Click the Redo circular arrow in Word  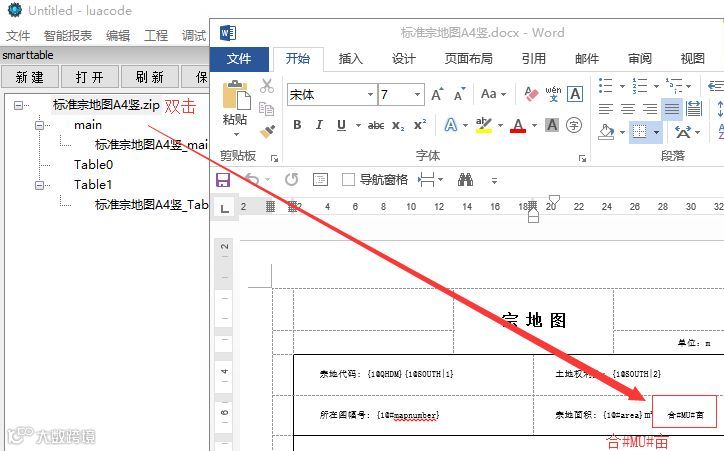point(291,179)
